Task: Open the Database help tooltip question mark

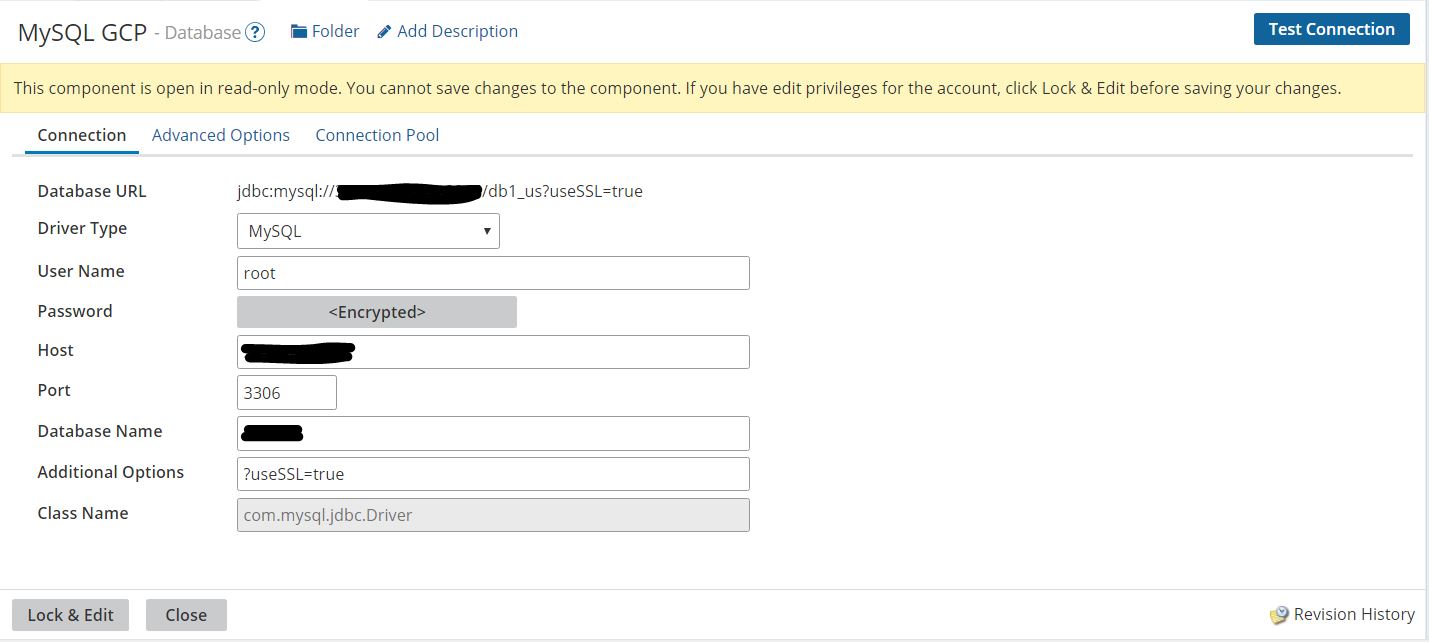Action: pos(254,31)
